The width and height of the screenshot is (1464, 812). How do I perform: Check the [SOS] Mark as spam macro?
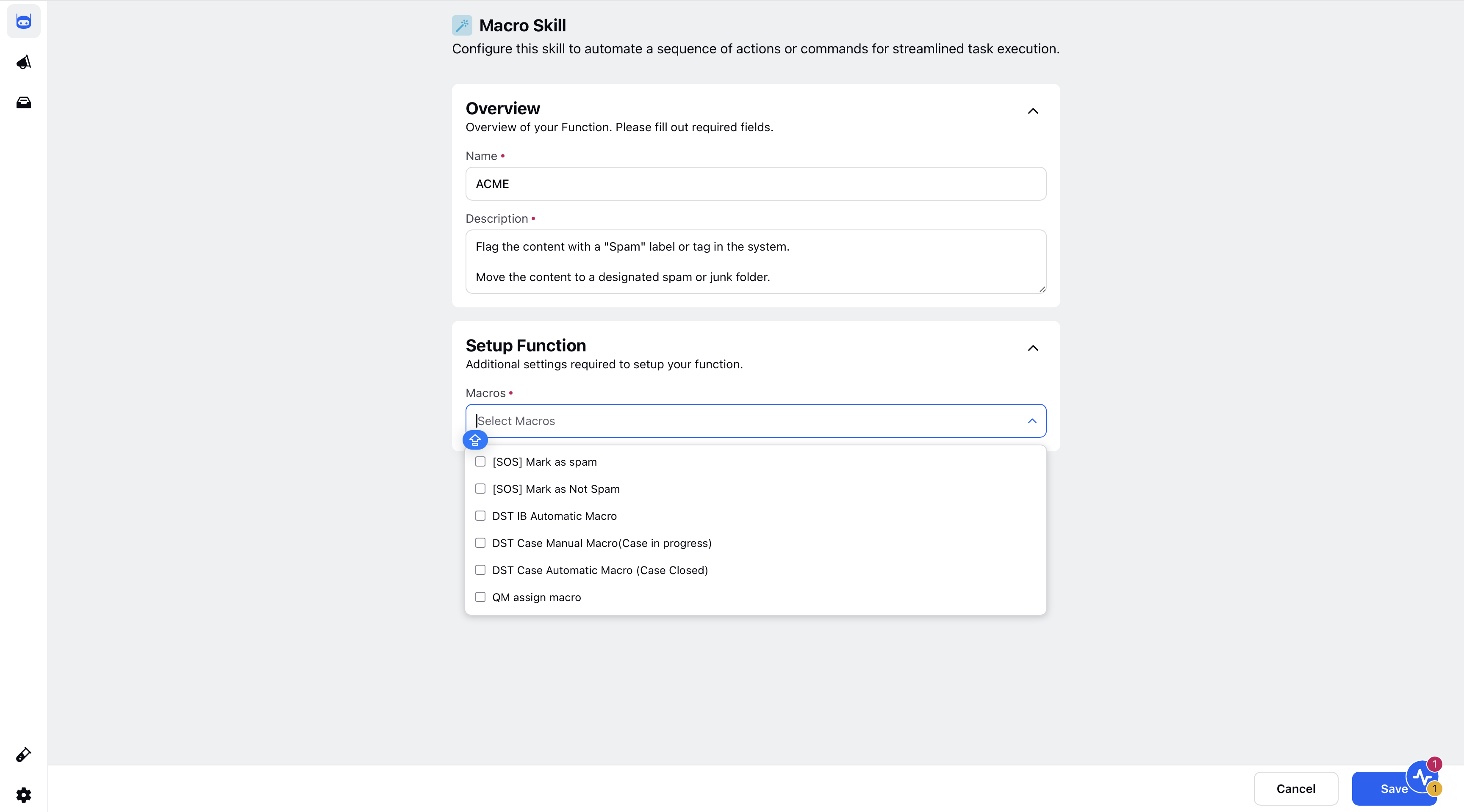(x=480, y=461)
